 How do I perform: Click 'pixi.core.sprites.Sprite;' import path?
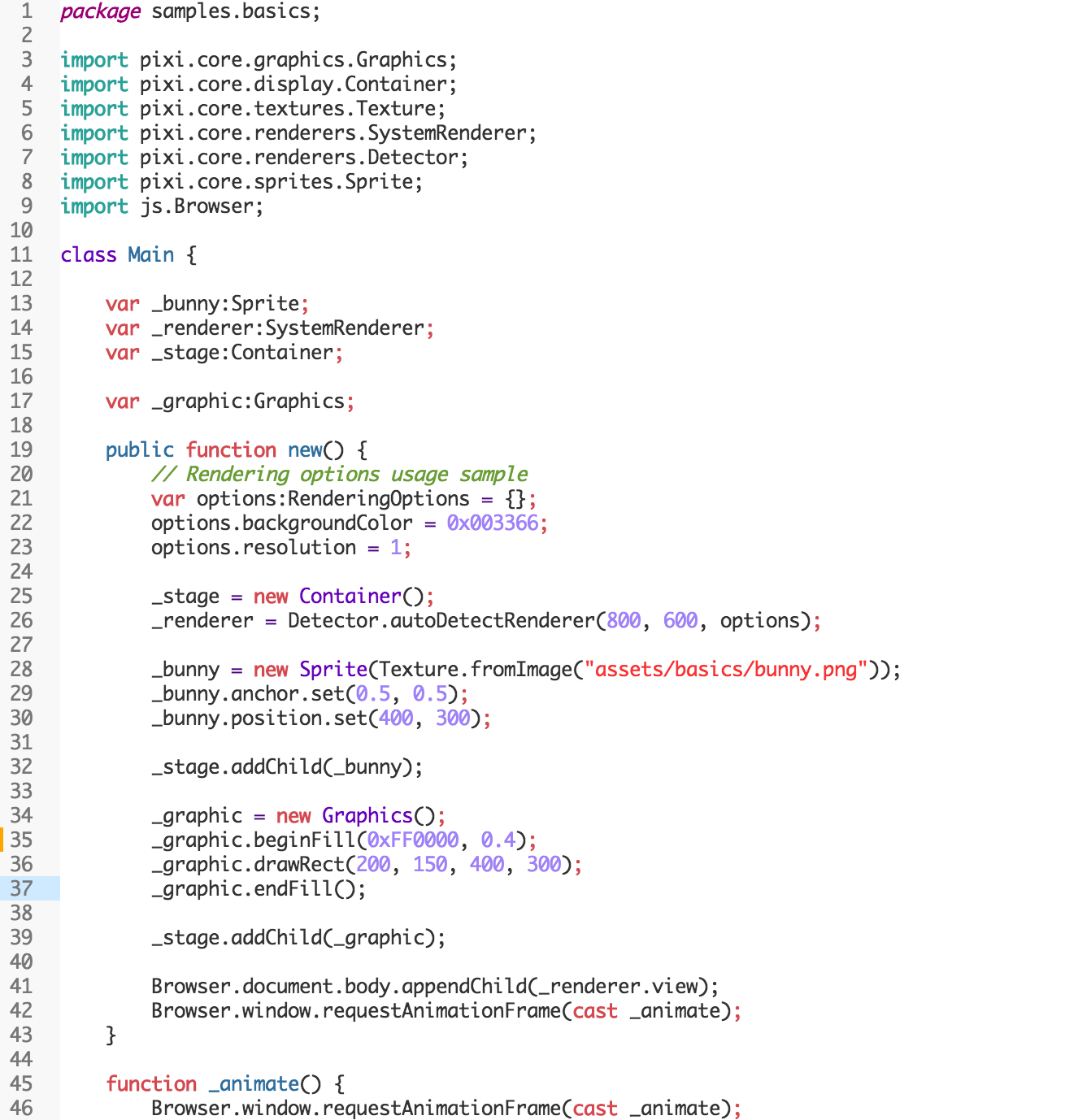click(x=281, y=182)
